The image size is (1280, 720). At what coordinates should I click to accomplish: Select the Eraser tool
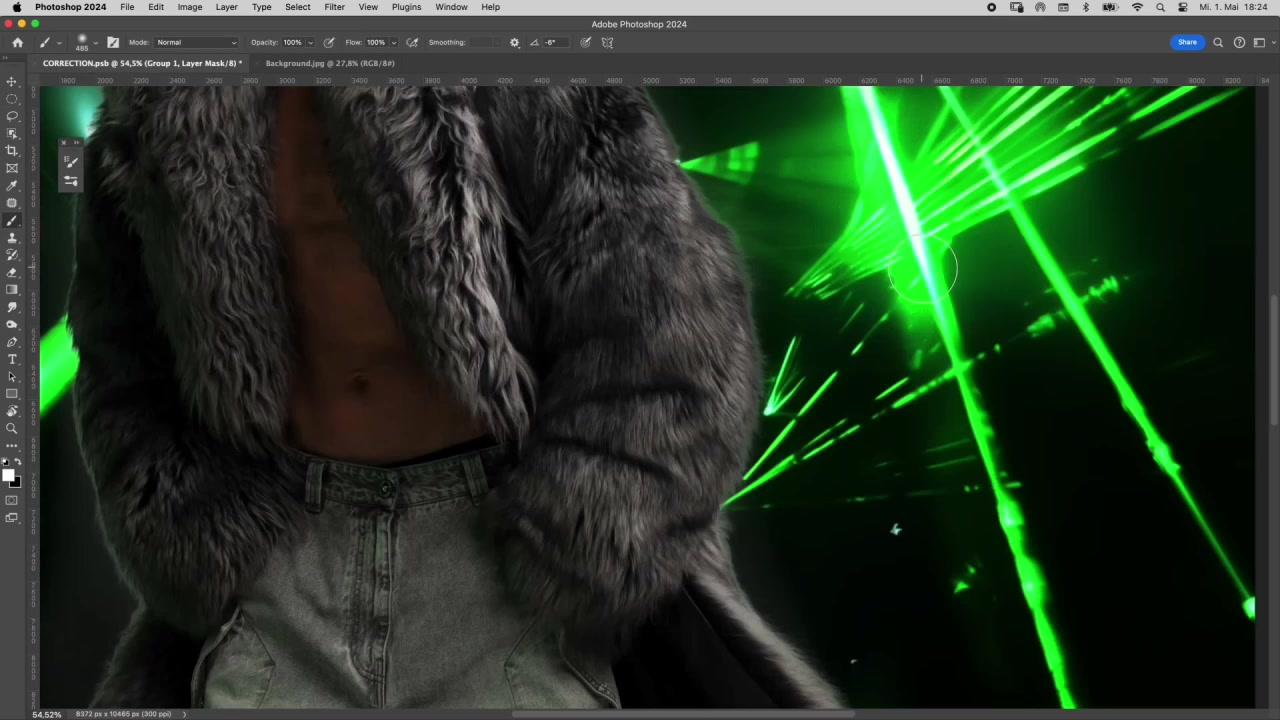[x=12, y=273]
